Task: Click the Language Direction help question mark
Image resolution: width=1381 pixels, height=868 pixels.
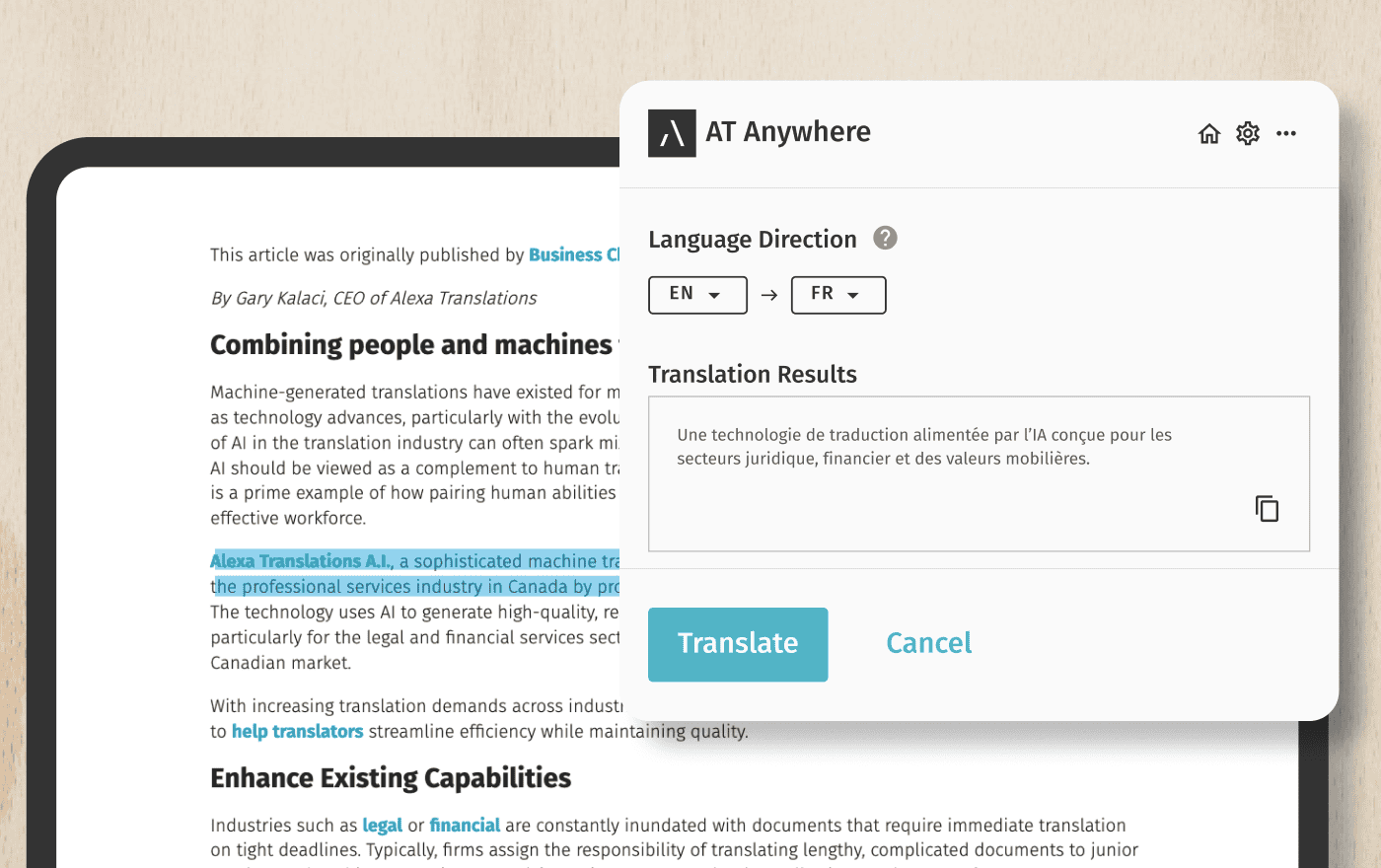Action: [885, 239]
